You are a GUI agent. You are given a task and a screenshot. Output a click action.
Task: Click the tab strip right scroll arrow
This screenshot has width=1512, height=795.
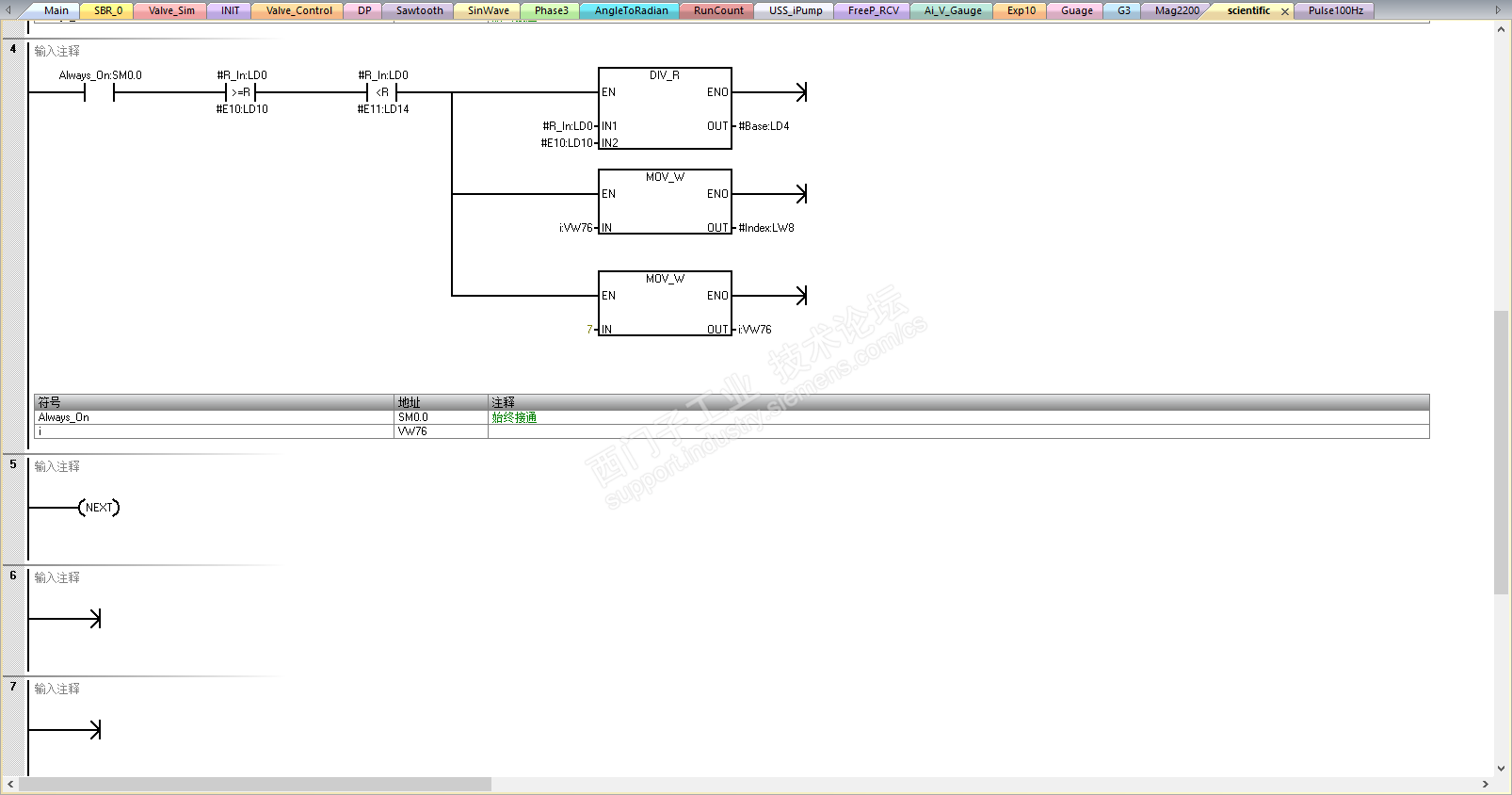(1498, 10)
